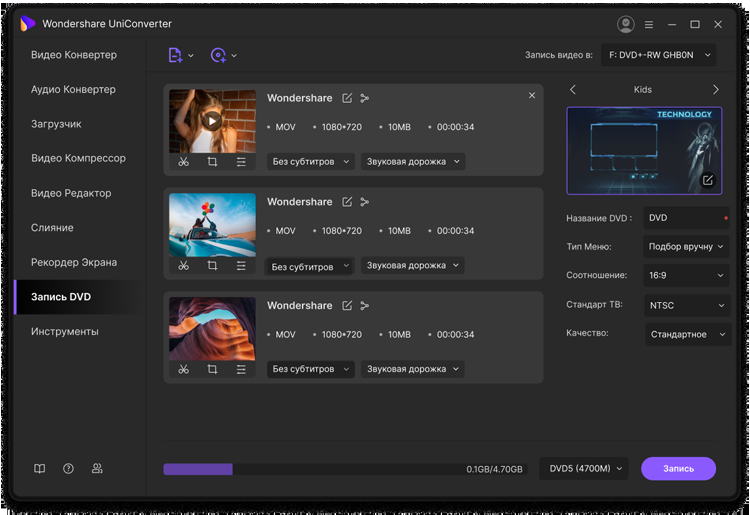Trim the second video with scissors icon
The height and width of the screenshot is (515, 750).
(x=184, y=265)
